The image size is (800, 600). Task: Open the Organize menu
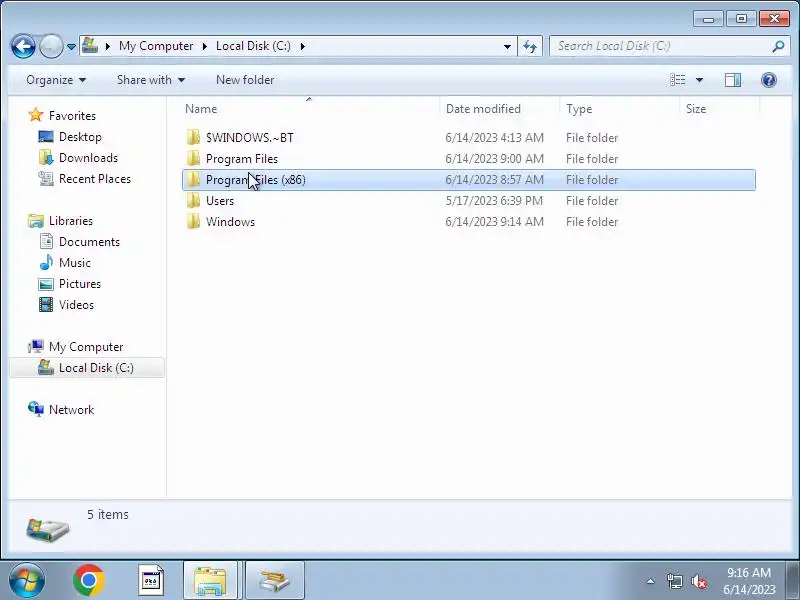56,80
